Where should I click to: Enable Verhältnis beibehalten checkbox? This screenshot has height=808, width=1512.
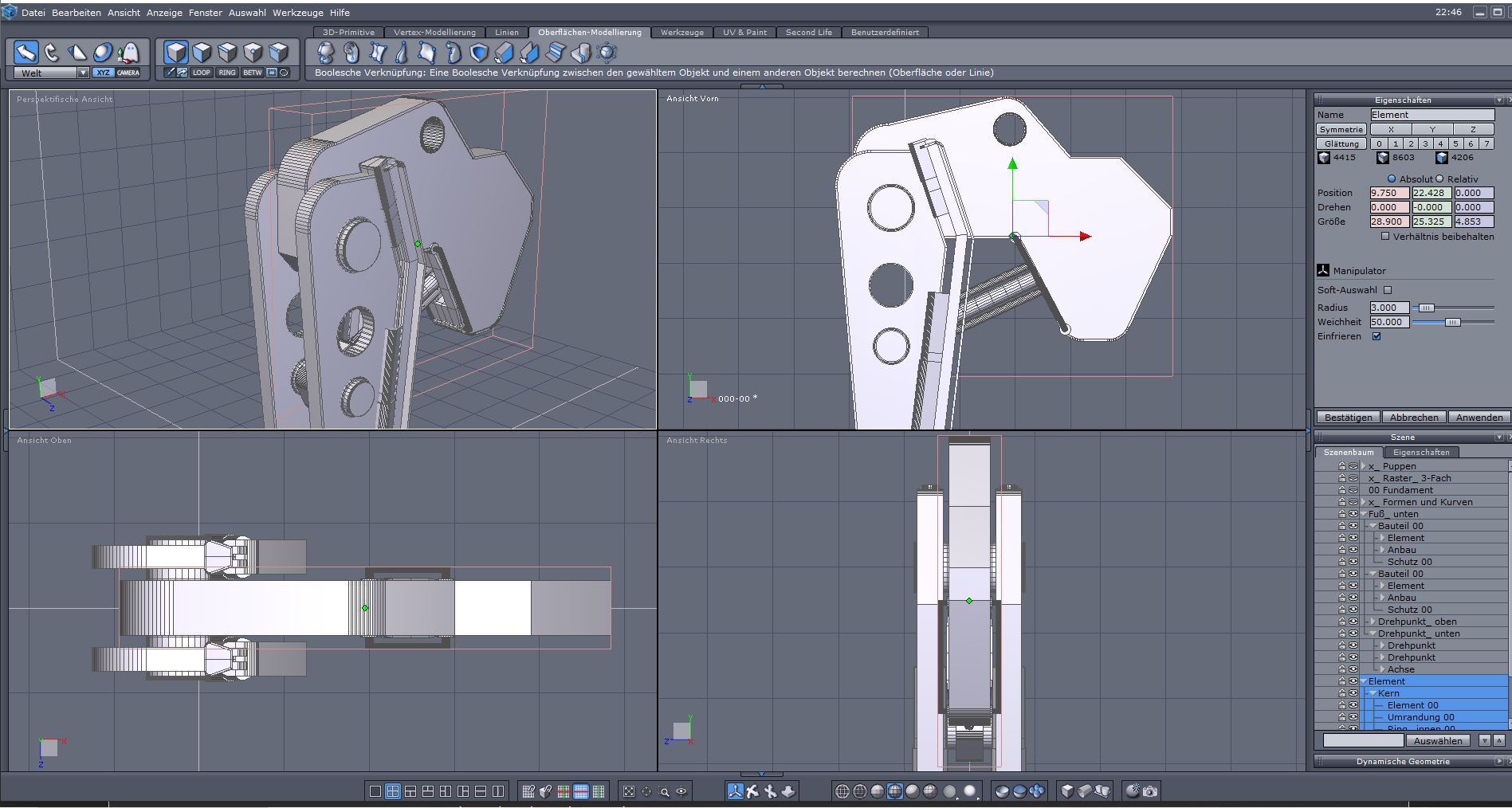click(1385, 237)
